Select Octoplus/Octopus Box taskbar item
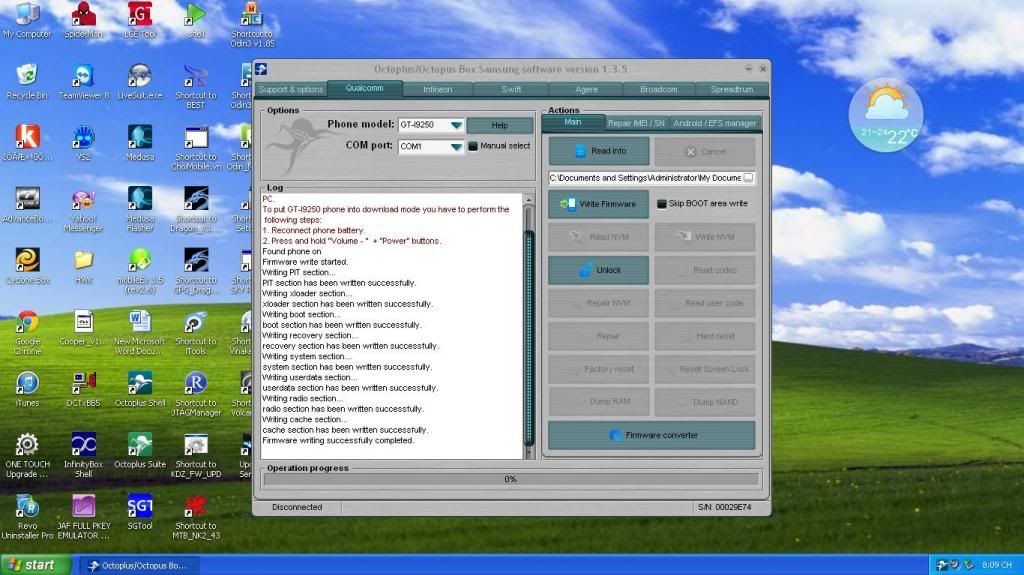The width and height of the screenshot is (1024, 575). pyautogui.click(x=140, y=566)
